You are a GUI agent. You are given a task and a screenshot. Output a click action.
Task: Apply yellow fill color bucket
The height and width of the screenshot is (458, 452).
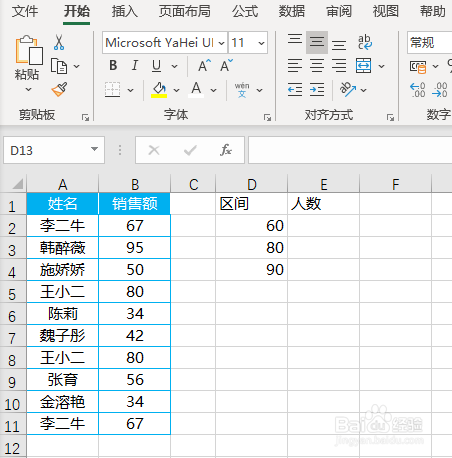[x=159, y=90]
